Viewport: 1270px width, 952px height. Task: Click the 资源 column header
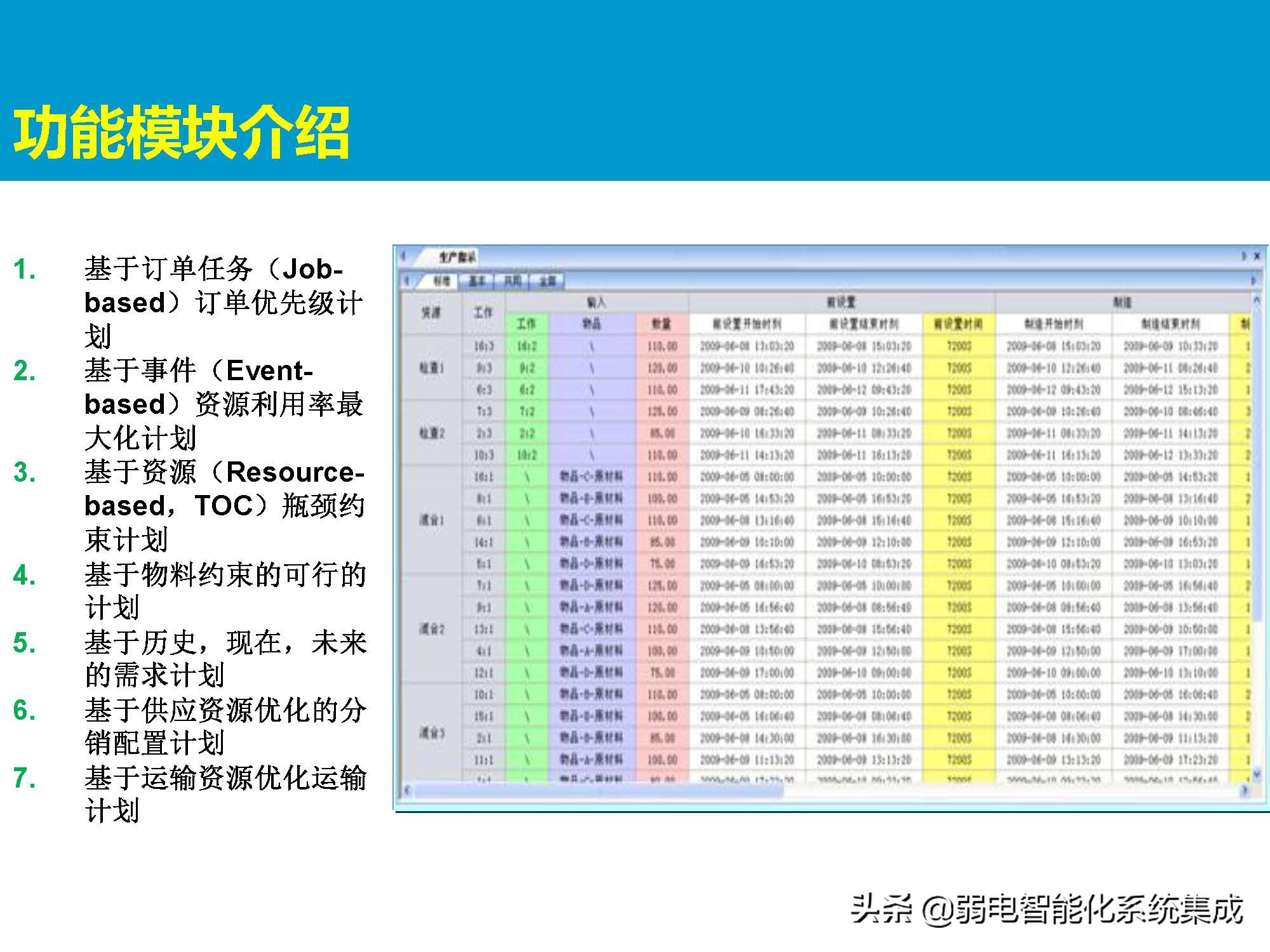pyautogui.click(x=431, y=313)
